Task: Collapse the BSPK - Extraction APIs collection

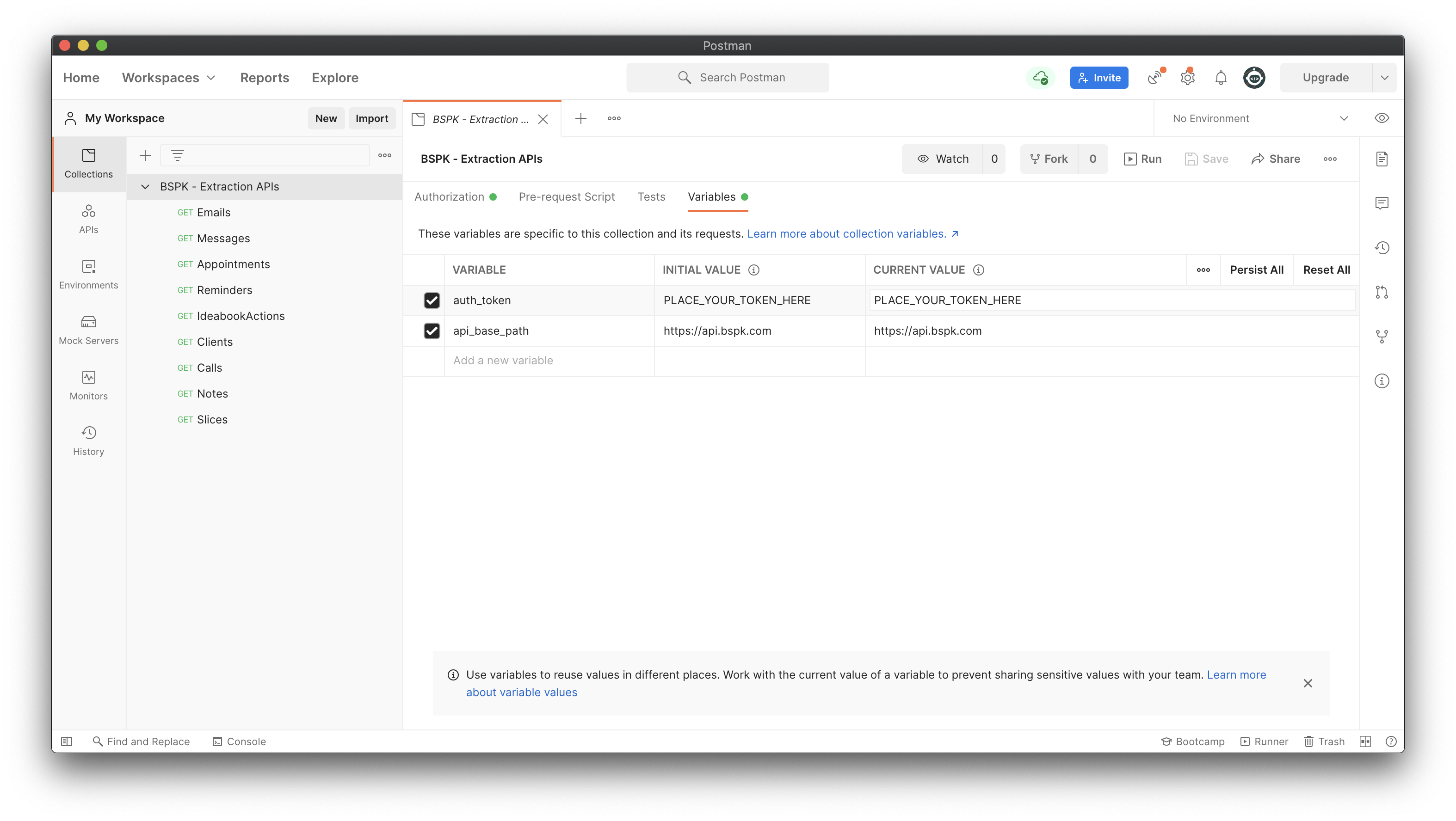Action: click(145, 186)
